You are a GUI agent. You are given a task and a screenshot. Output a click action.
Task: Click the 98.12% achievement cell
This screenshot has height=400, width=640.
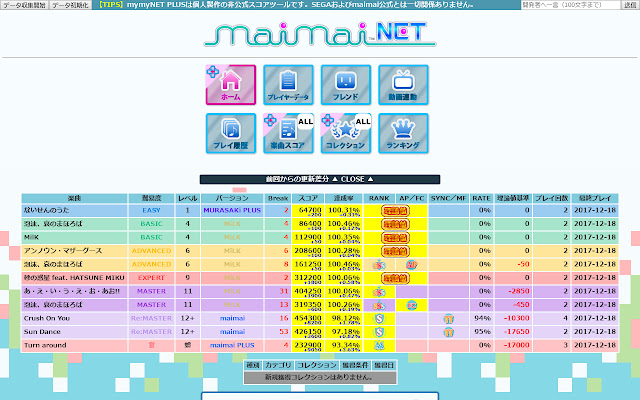[344, 318]
